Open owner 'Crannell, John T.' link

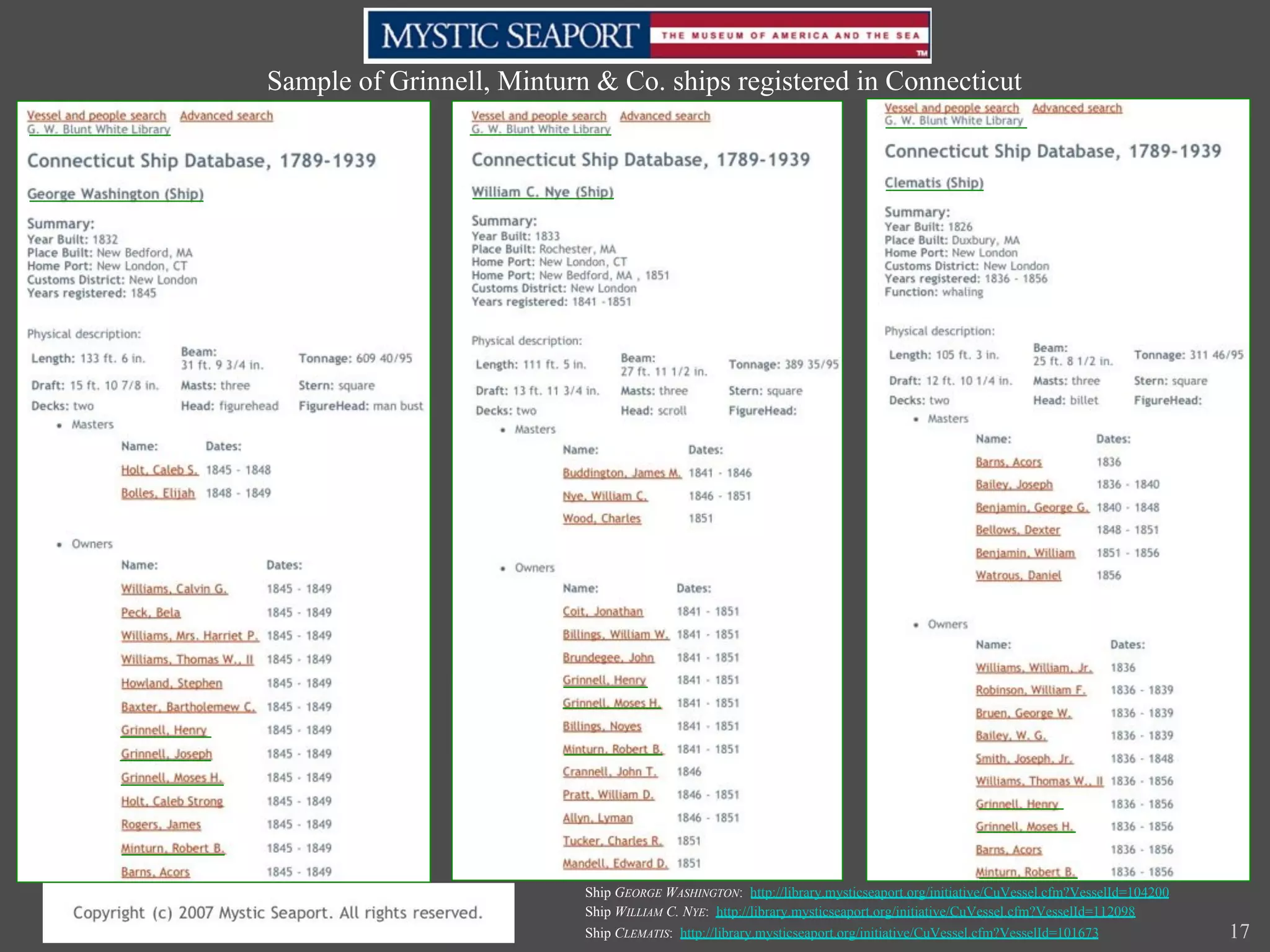click(610, 772)
